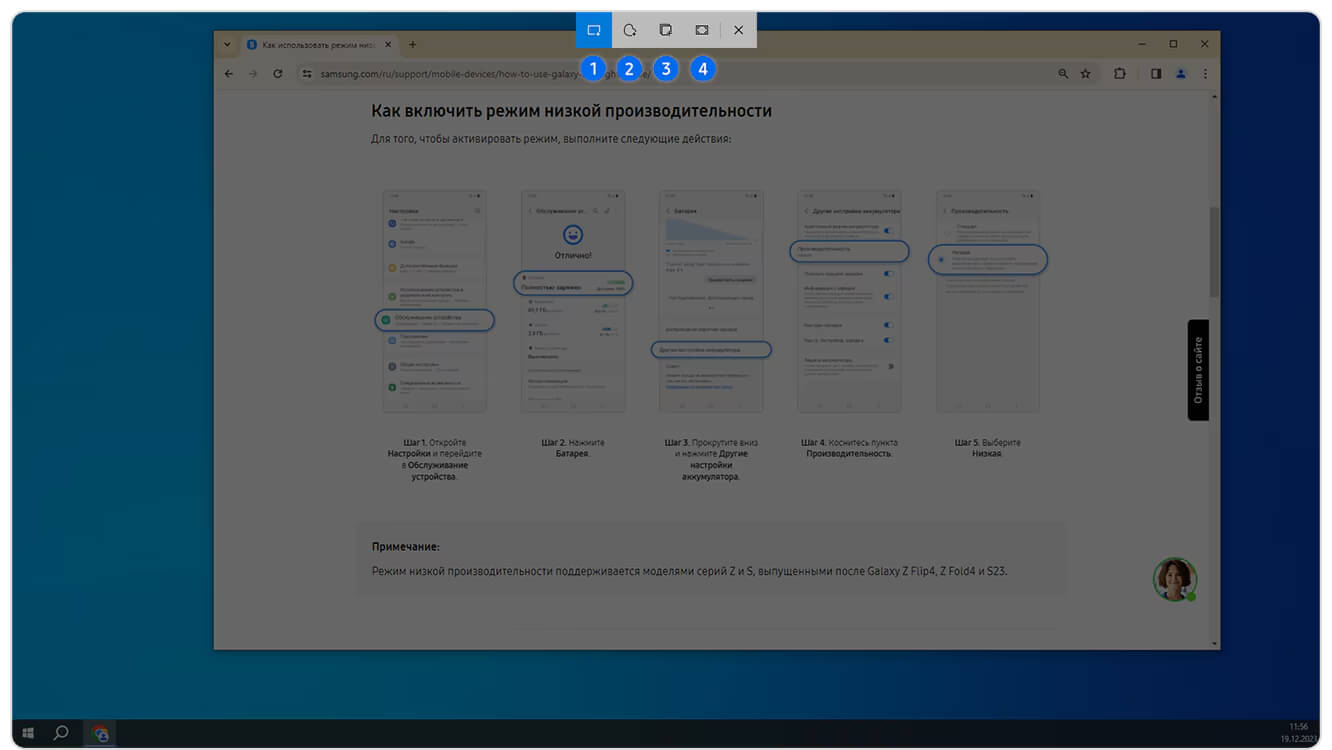This screenshot has width=1332, height=750.
Task: Open the site information icon in the address bar
Action: (x=307, y=74)
